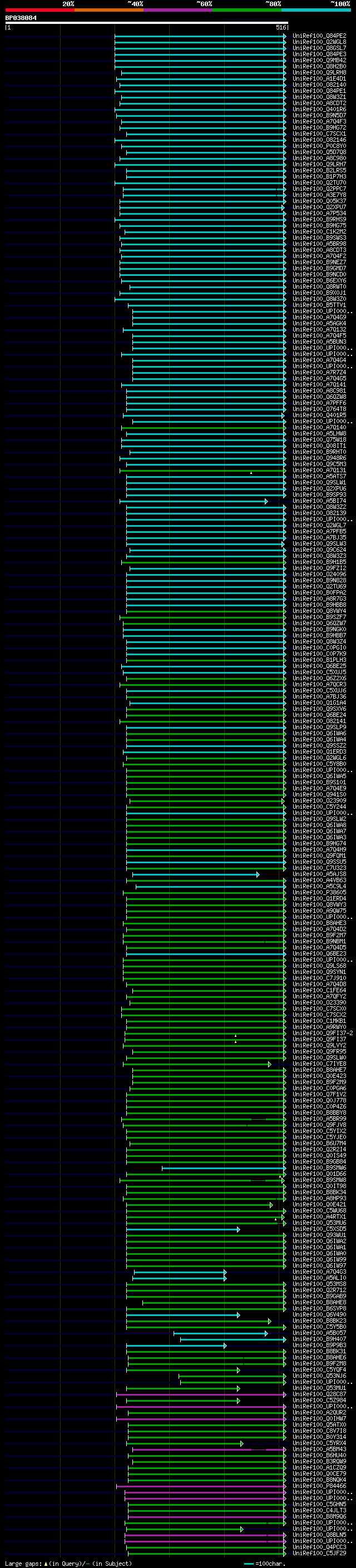Select hit label UniRef100_Q28C87
356x1568 pixels.
point(319,1394)
